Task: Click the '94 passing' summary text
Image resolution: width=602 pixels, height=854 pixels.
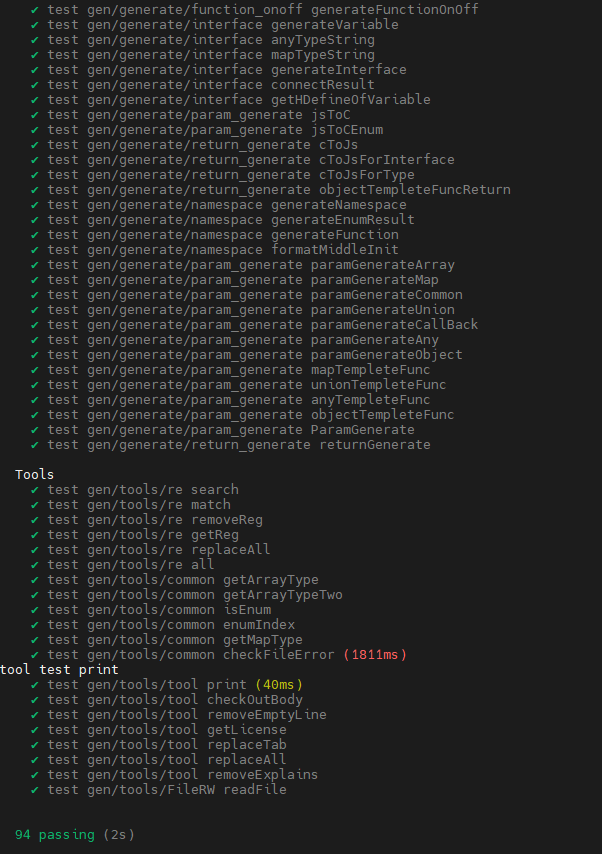Action: click(x=54, y=834)
